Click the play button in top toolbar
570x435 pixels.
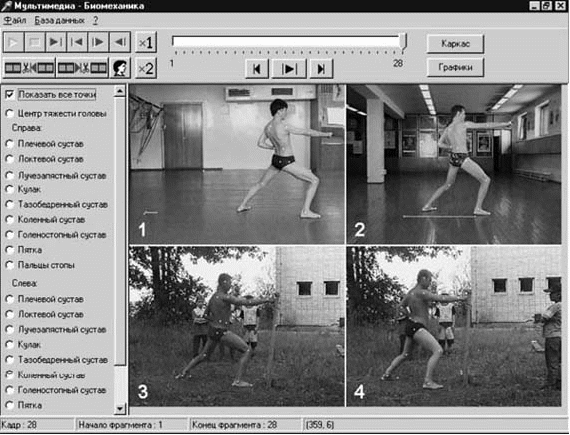pos(13,43)
